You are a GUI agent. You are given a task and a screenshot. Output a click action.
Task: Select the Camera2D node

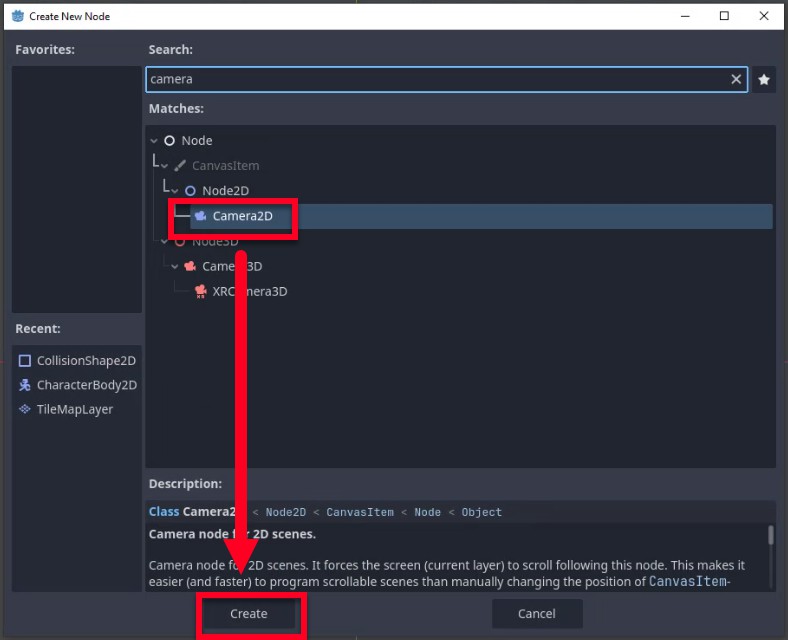tap(481, 216)
